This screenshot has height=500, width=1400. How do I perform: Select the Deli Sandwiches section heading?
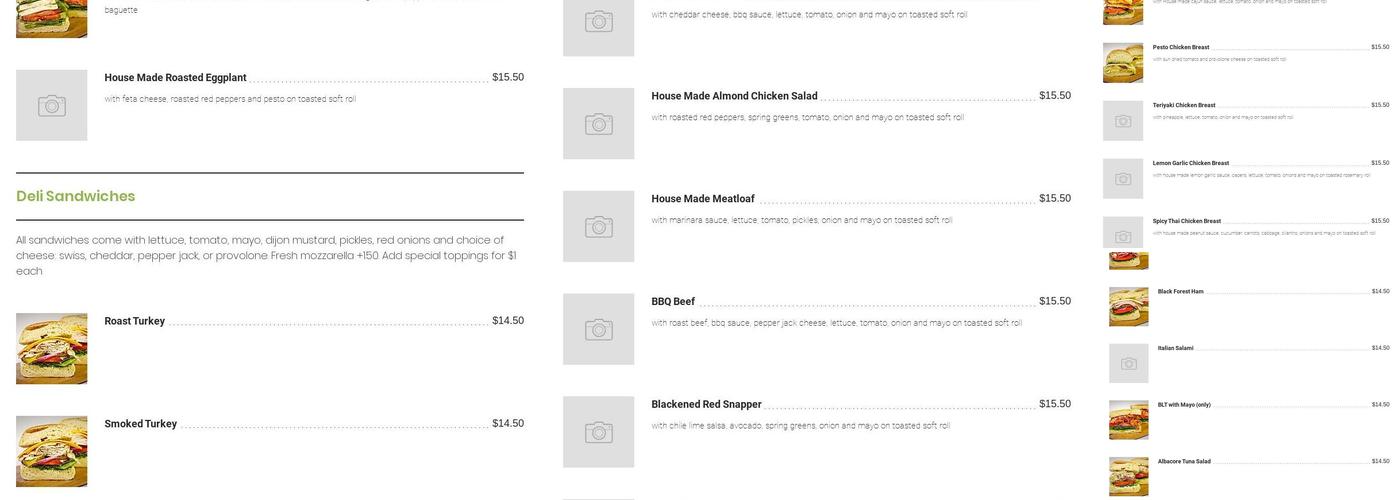tap(76, 196)
